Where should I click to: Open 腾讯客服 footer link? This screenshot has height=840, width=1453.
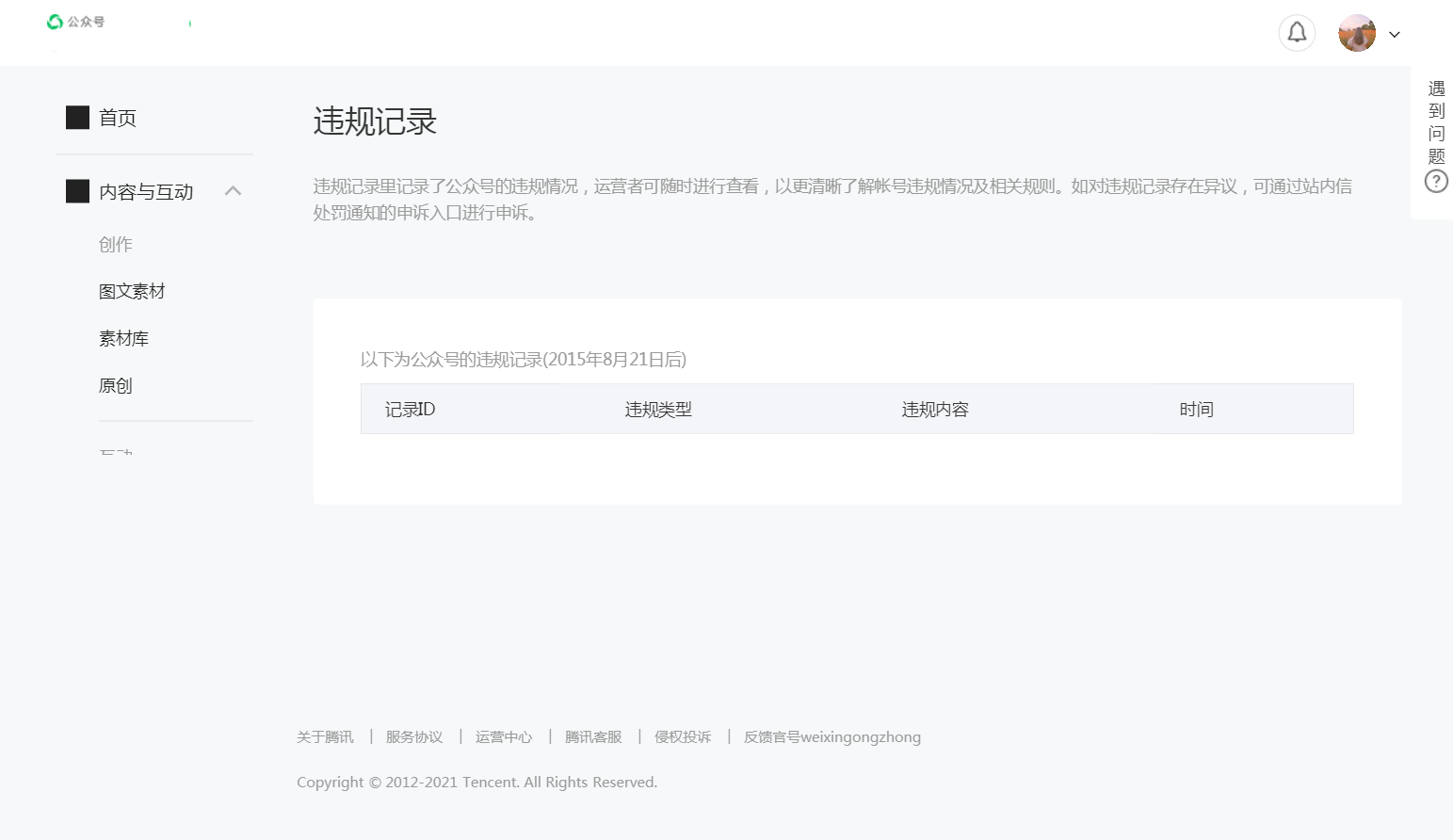pyautogui.click(x=593, y=737)
